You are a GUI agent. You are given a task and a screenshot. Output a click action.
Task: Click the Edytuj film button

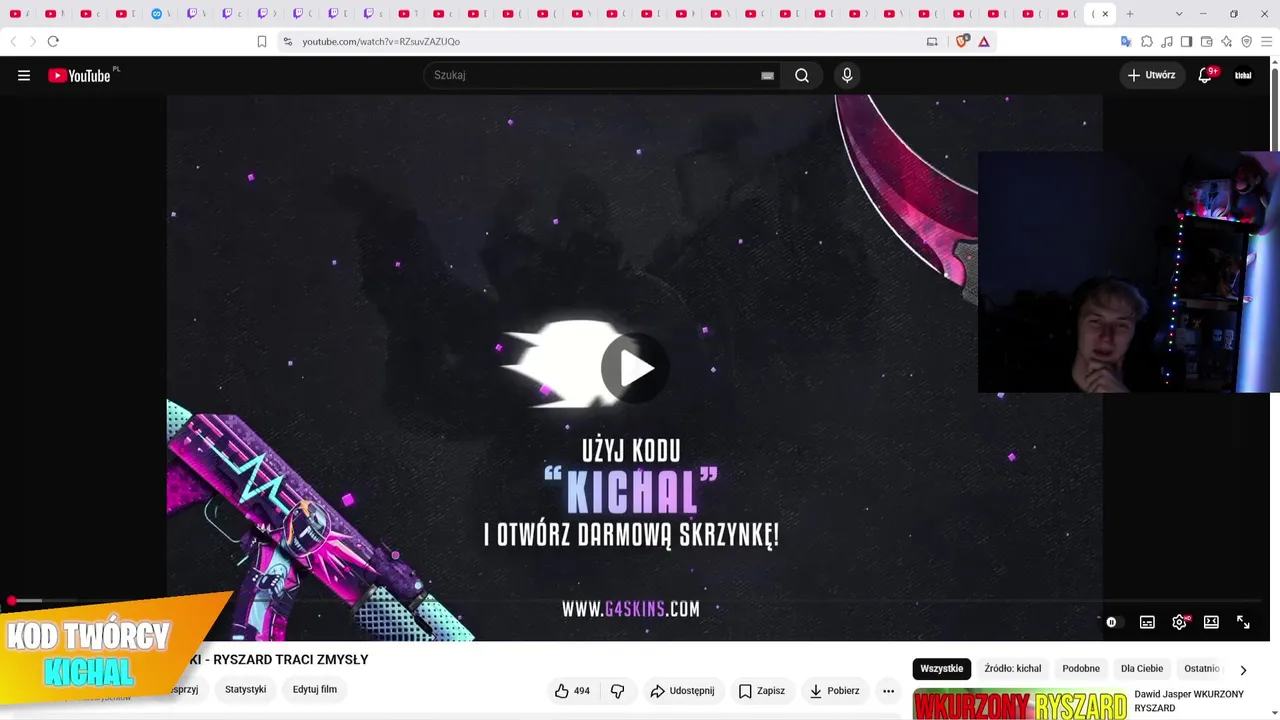(x=315, y=689)
